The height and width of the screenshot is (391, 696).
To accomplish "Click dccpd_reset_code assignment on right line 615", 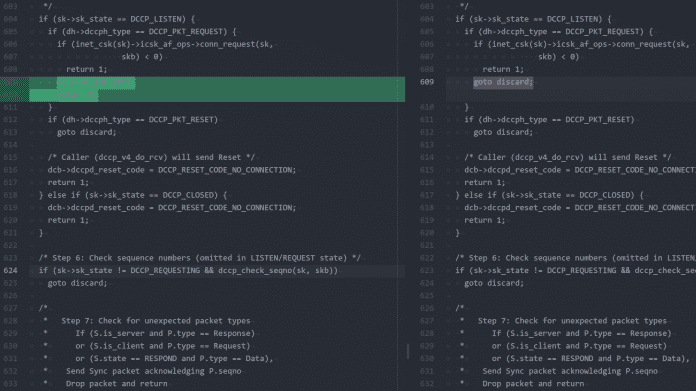I will (580, 170).
